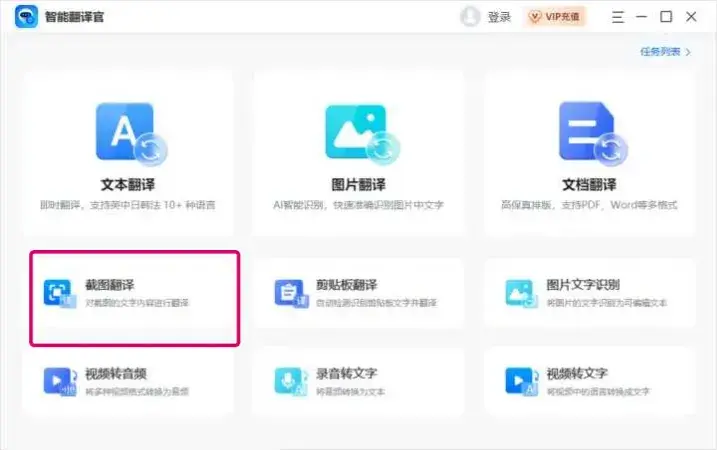Select the 文本翻译 title
This screenshot has height=451, width=720.
coord(128,185)
